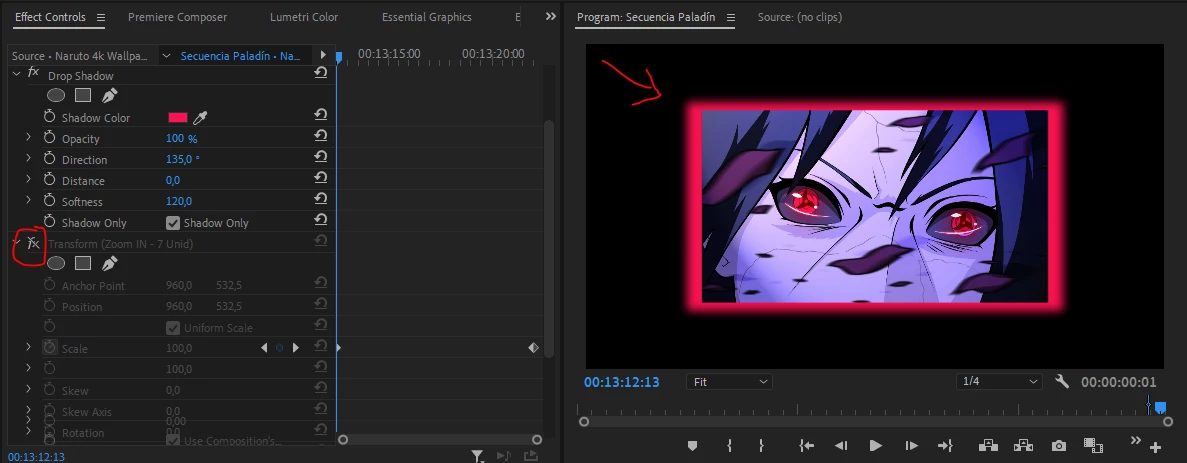The height and width of the screenshot is (463, 1187).
Task: Open Program monitor wrench settings
Action: 1062,381
